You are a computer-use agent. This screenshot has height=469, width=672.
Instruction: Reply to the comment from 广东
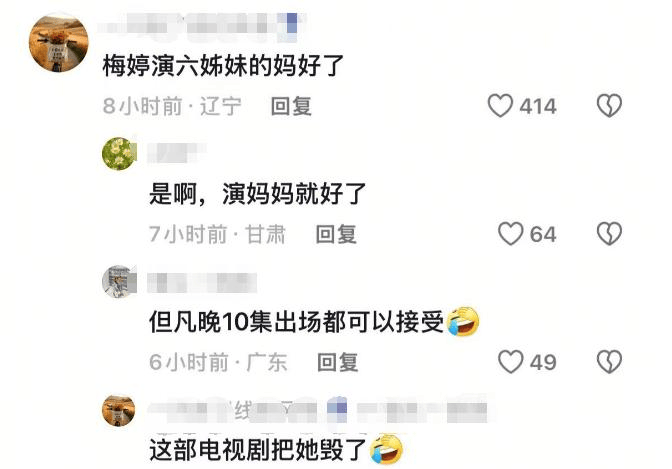pos(337,362)
